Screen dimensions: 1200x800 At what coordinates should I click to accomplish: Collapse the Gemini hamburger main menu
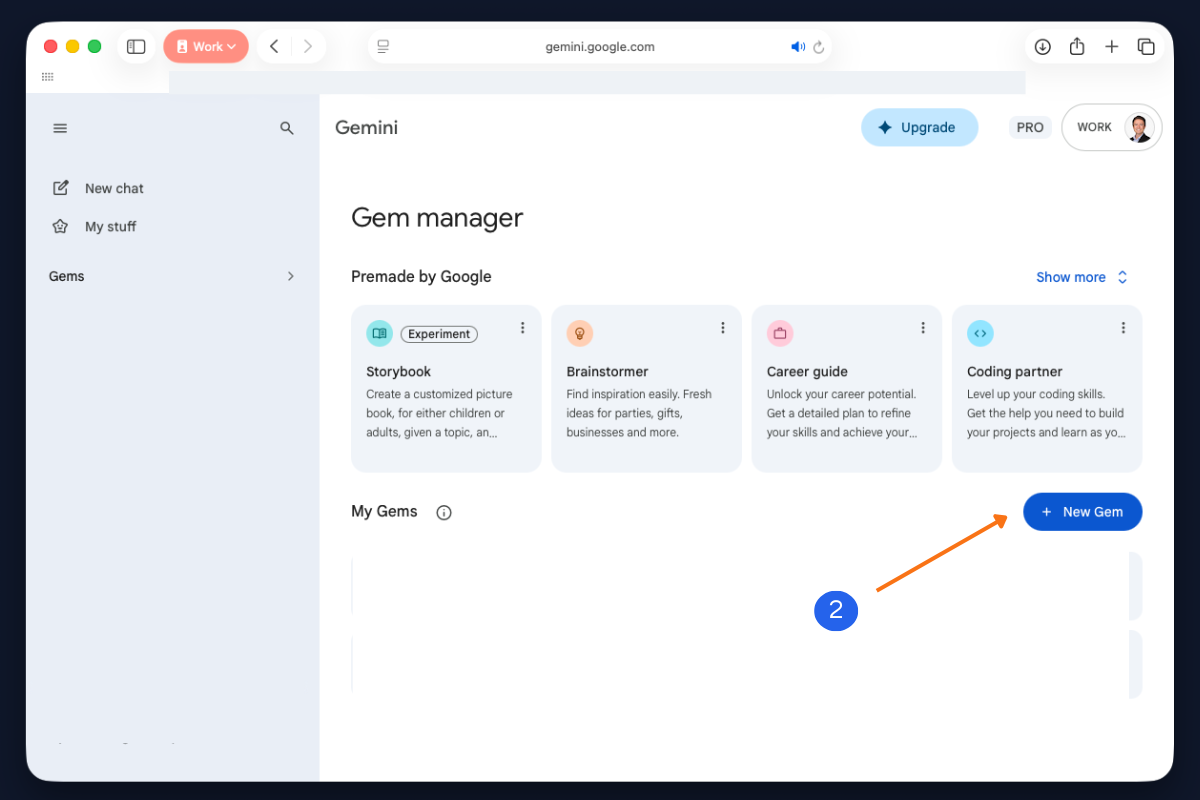pos(60,128)
